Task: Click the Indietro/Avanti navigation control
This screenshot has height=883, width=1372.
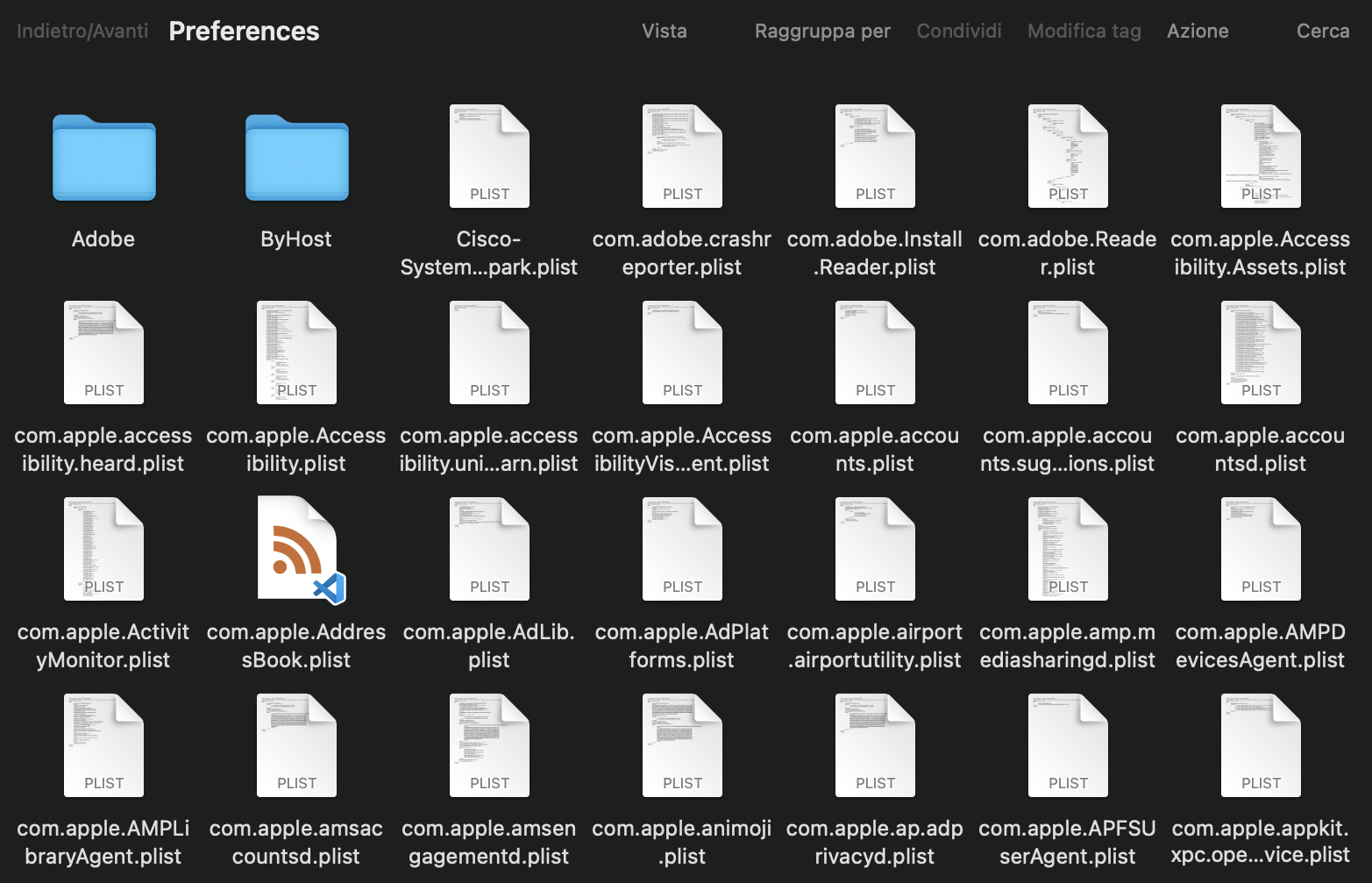Action: (x=82, y=31)
